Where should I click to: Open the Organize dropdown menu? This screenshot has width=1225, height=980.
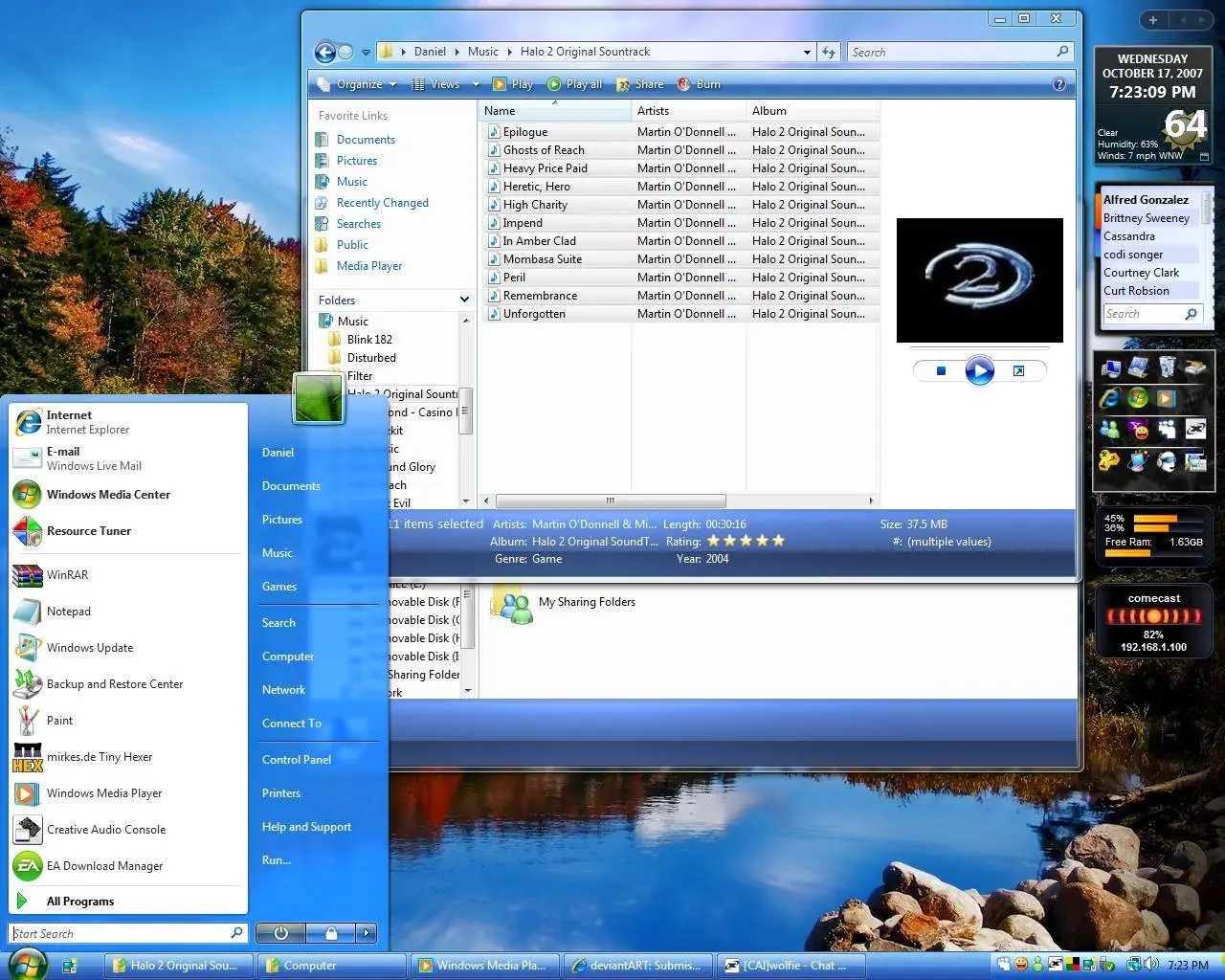(356, 84)
